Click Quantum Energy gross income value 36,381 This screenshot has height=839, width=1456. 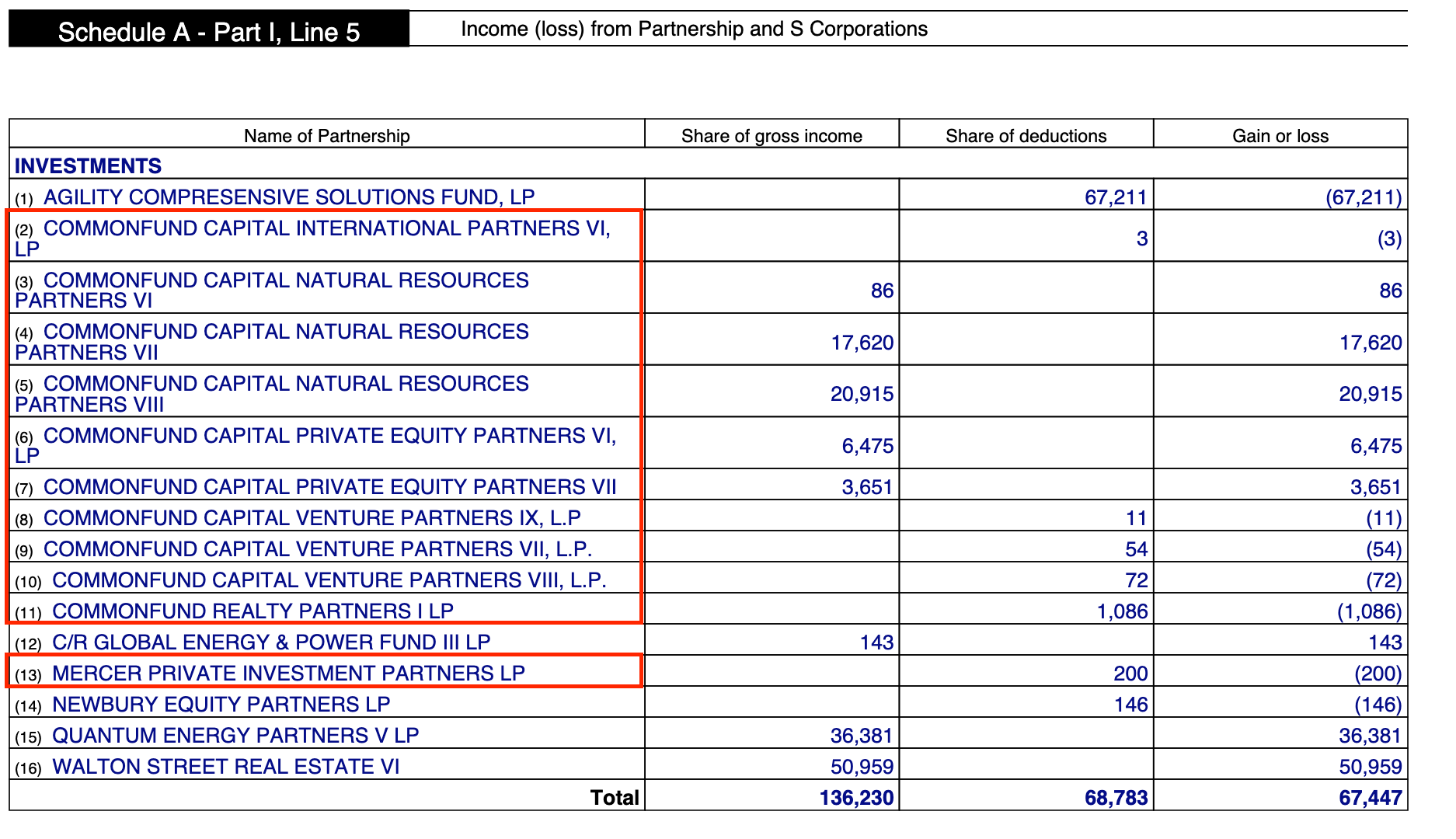click(862, 736)
